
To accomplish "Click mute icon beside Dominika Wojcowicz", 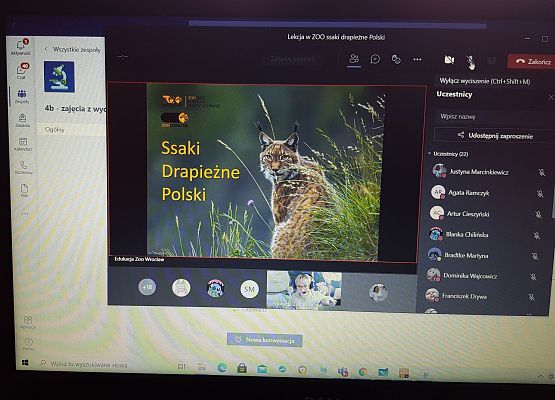I will click(533, 277).
